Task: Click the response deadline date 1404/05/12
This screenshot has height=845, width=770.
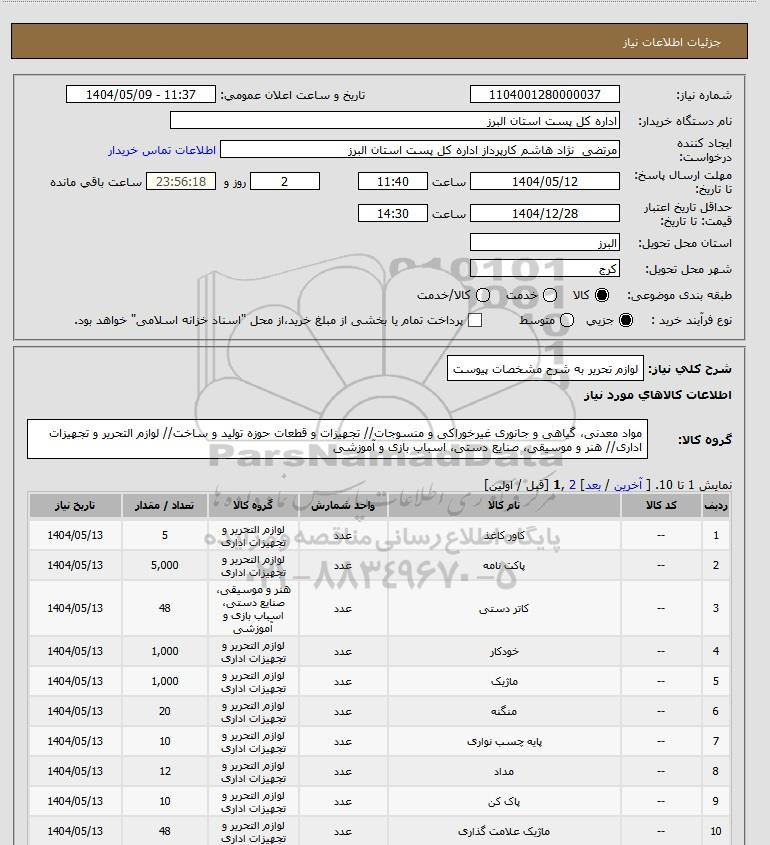Action: click(545, 182)
